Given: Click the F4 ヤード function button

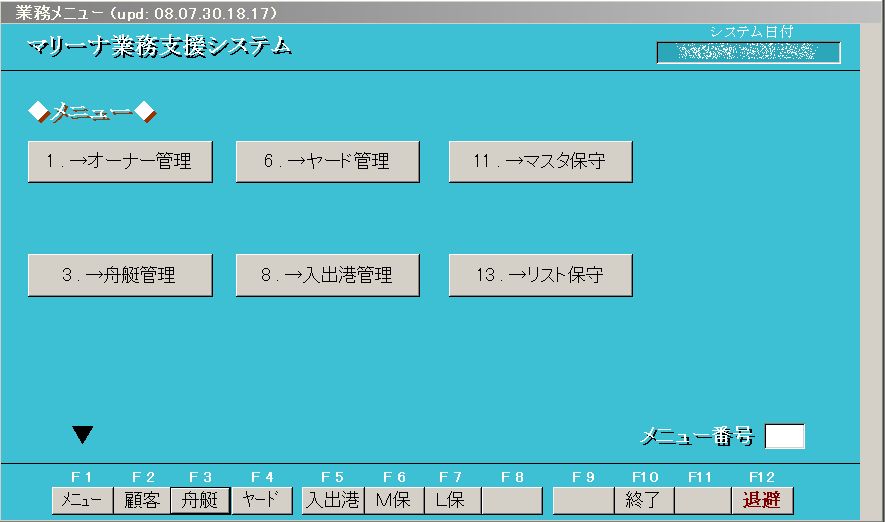Looking at the screenshot, I should 262,500.
